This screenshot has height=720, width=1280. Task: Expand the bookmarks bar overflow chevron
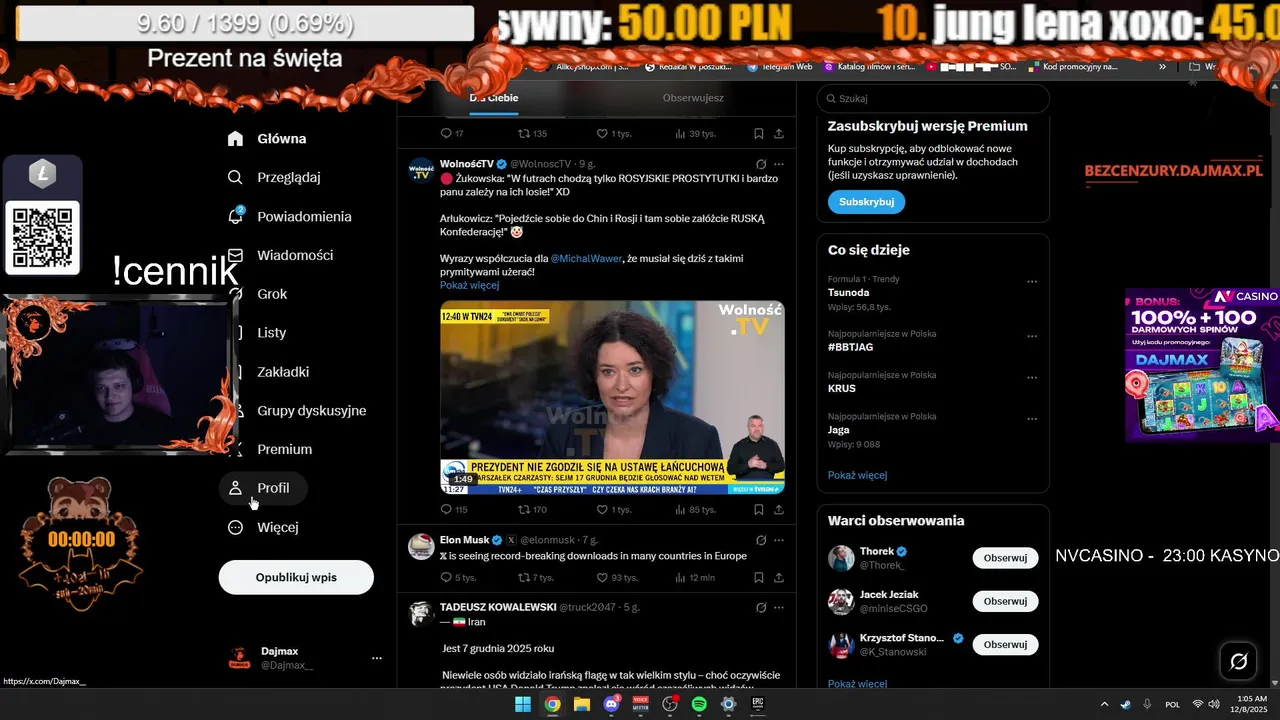tap(1162, 67)
